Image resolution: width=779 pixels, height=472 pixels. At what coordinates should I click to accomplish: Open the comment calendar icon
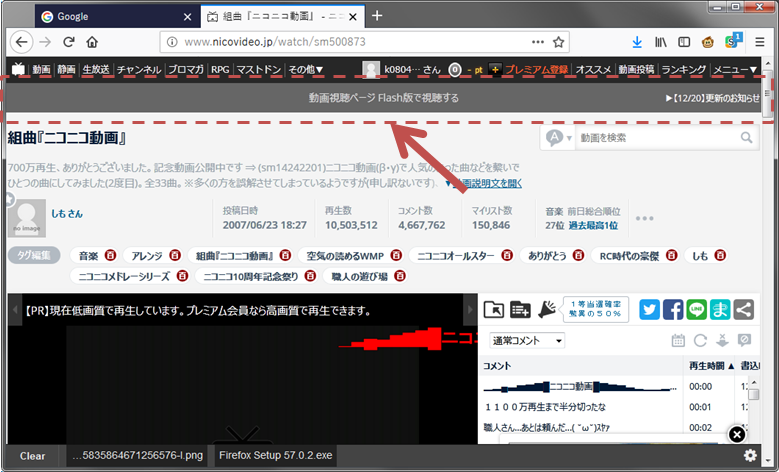678,340
